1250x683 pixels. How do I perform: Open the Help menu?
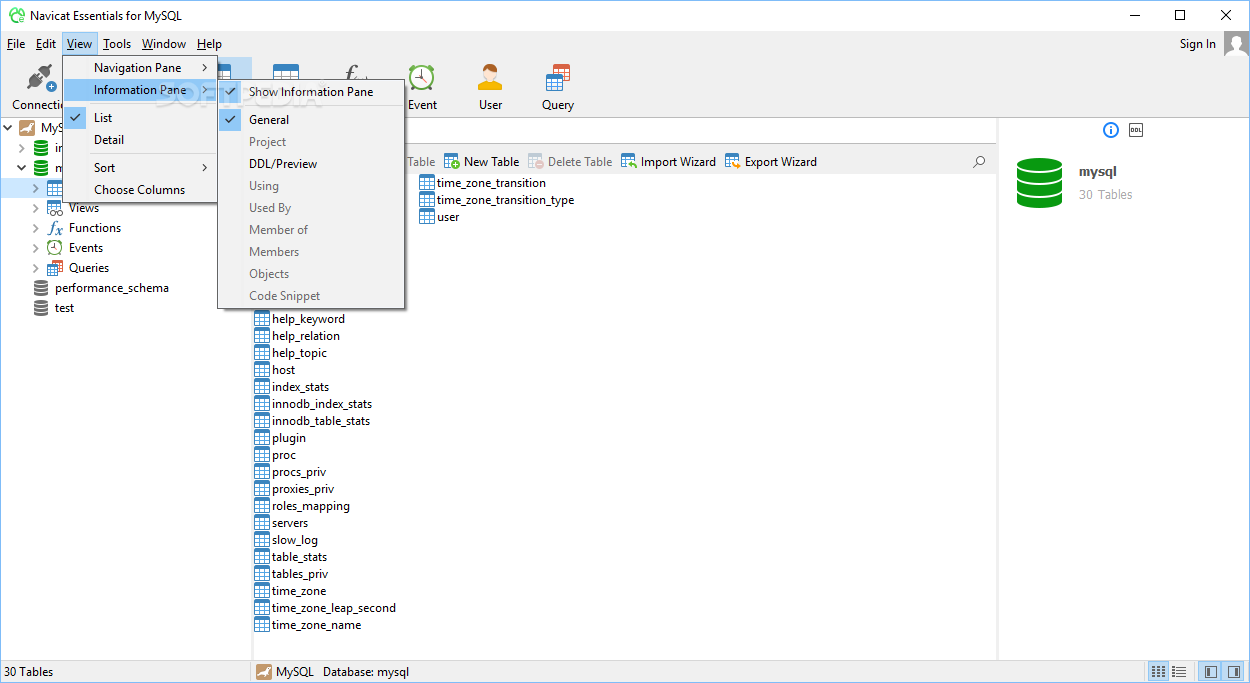coord(209,44)
